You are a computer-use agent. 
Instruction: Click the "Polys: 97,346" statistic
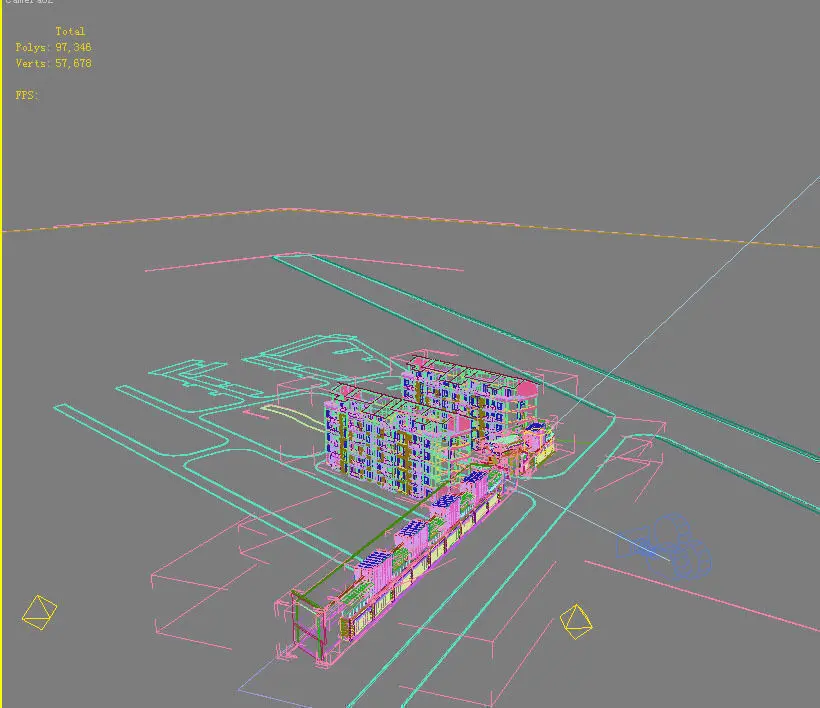click(53, 48)
